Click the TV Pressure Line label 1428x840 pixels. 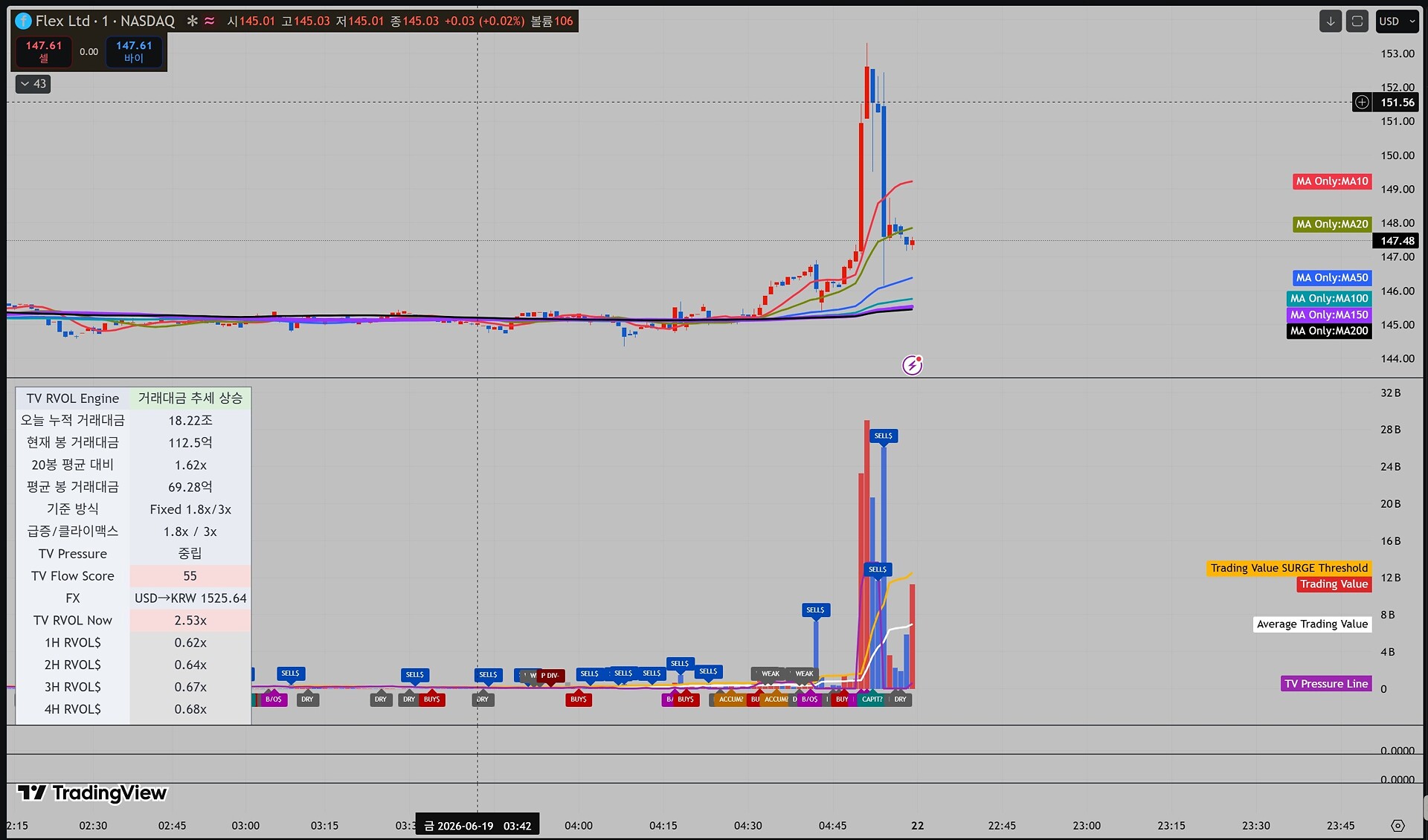pos(1326,684)
